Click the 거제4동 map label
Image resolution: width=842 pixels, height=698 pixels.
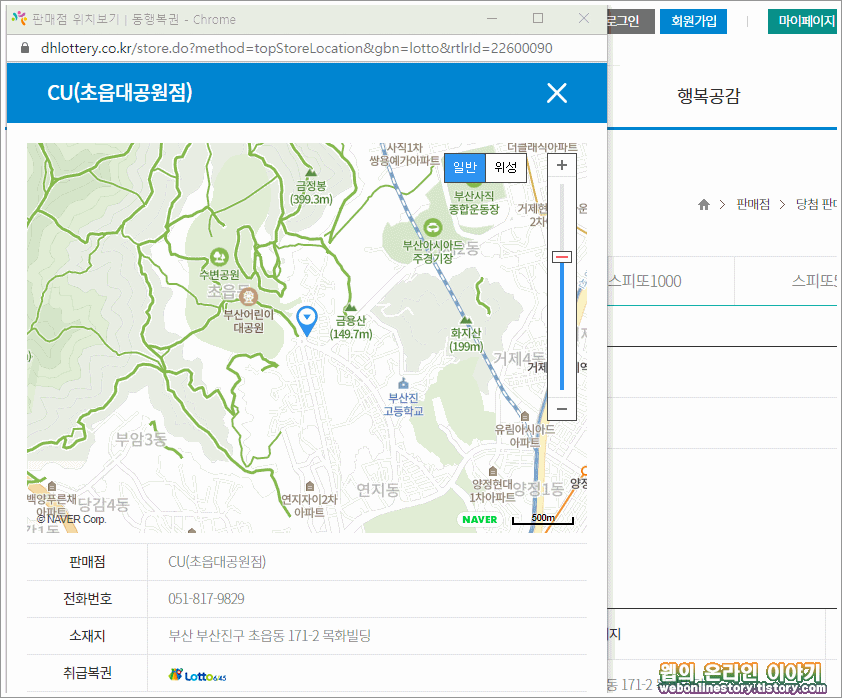[519, 358]
